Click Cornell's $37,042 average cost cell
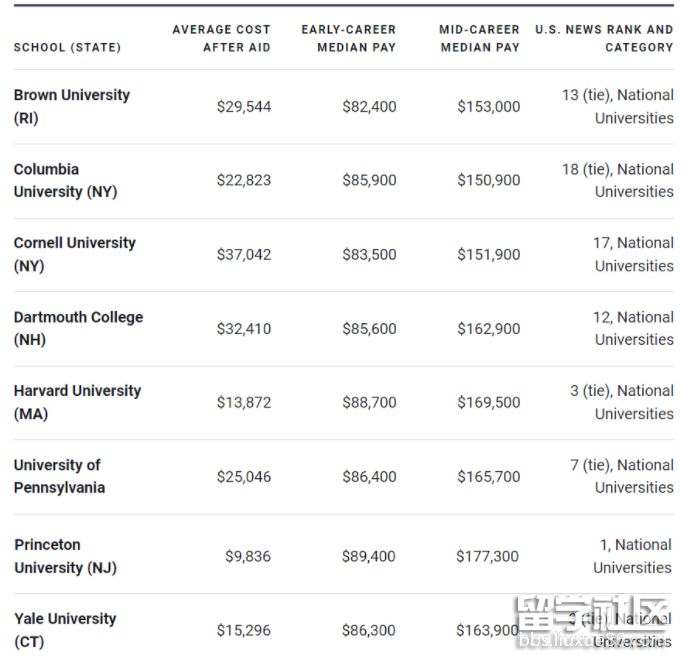The width and height of the screenshot is (682, 662). (x=244, y=254)
